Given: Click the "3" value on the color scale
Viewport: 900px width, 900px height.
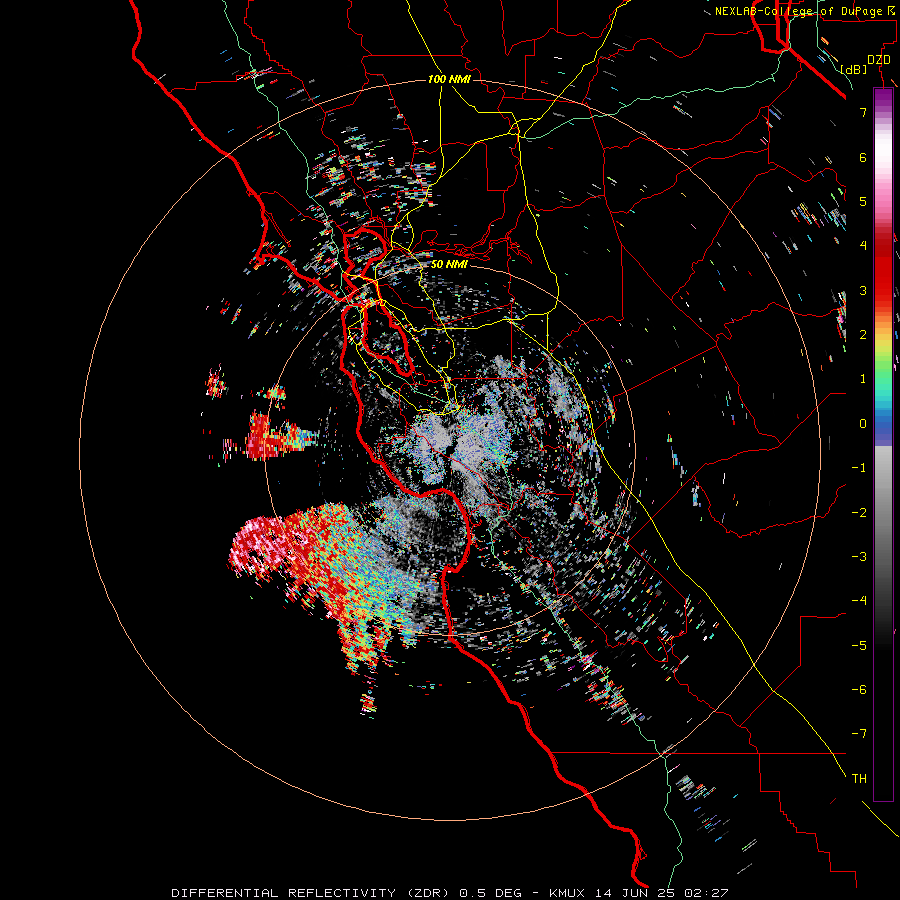Looking at the screenshot, I should pyautogui.click(x=863, y=290).
